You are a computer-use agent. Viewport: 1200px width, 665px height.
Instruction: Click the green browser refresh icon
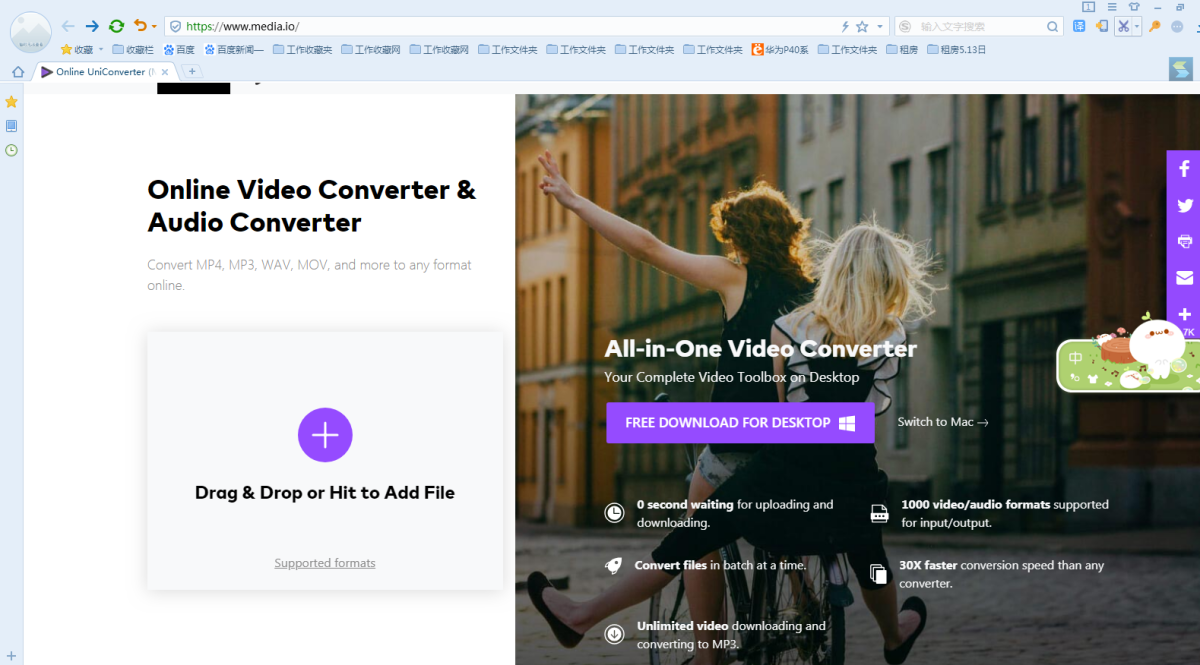point(116,26)
